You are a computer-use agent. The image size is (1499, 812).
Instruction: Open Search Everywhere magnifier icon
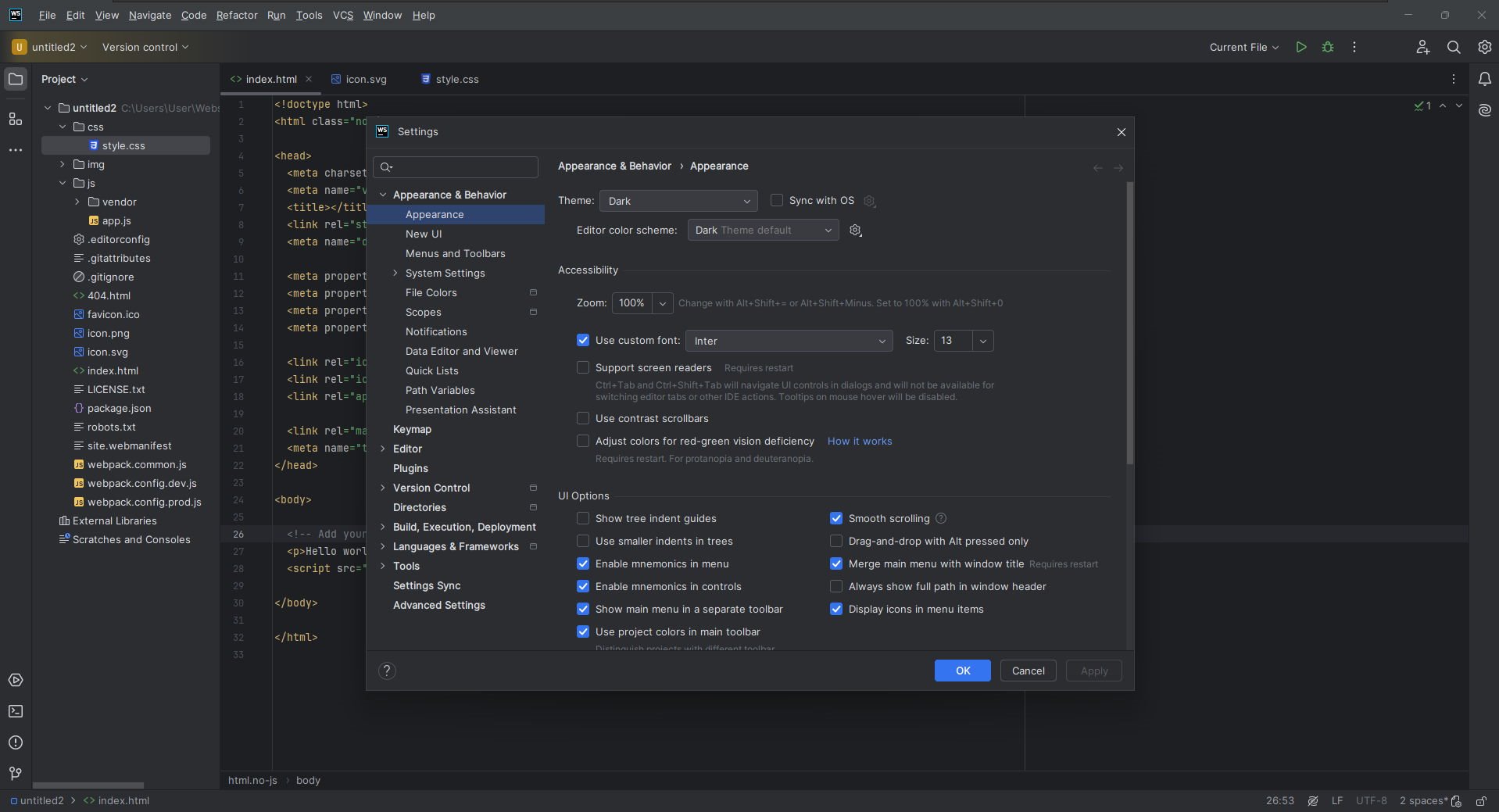[x=1454, y=47]
